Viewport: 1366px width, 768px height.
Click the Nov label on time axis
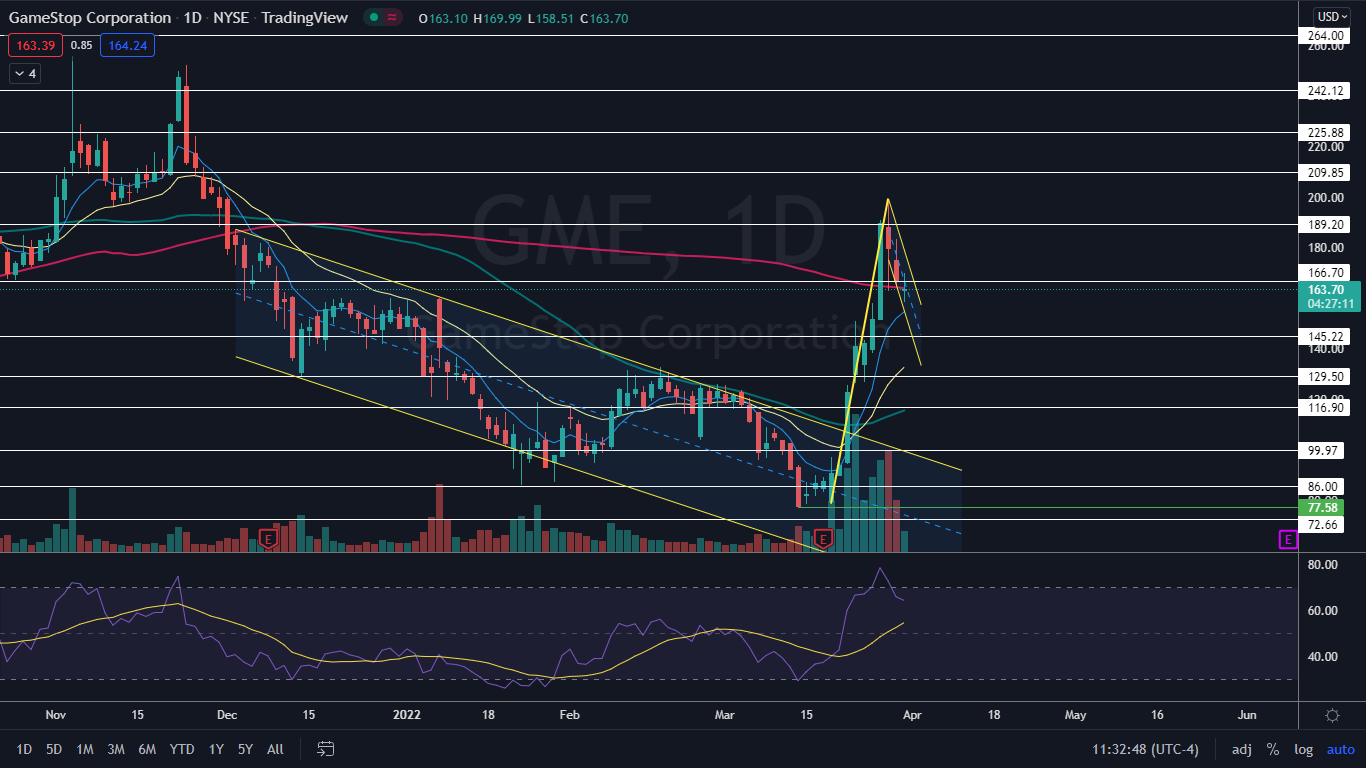(x=55, y=716)
